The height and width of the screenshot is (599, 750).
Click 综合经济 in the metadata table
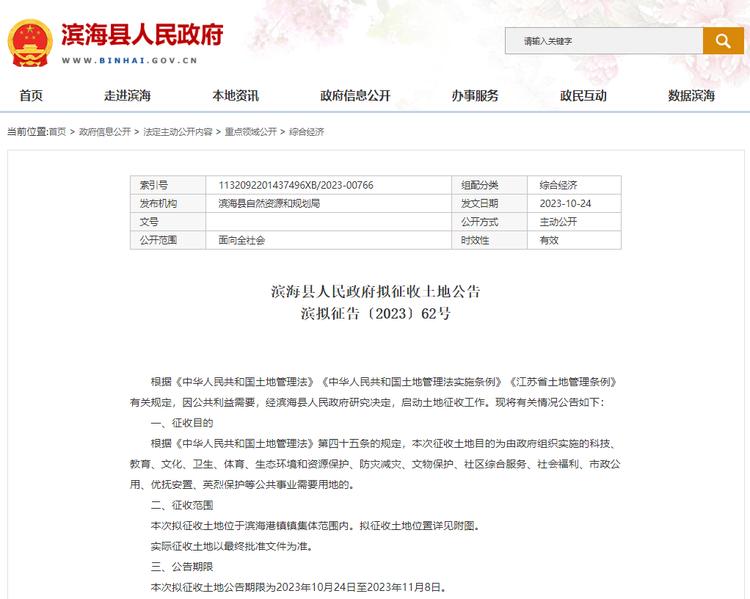(558, 185)
